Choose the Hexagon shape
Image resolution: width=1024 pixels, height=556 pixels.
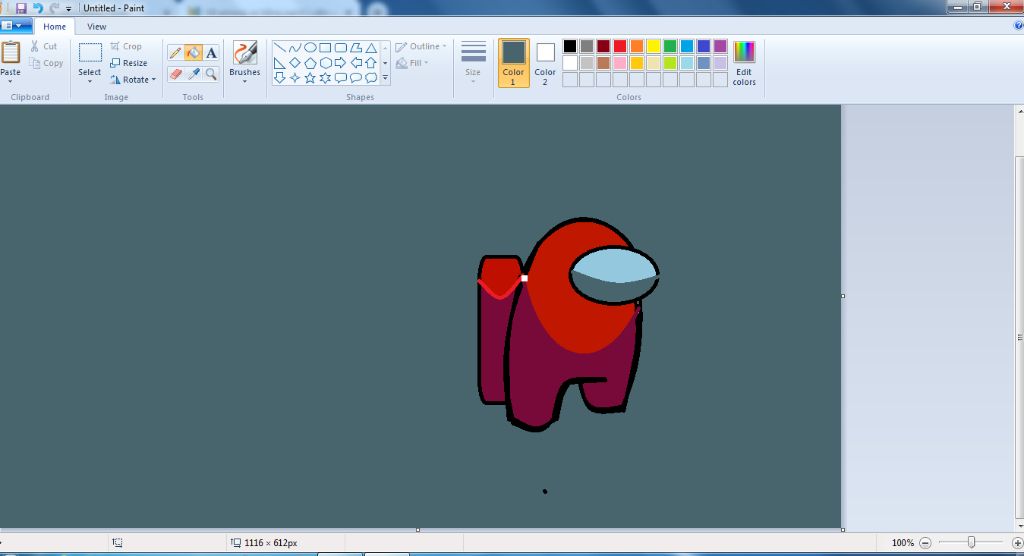(325, 63)
